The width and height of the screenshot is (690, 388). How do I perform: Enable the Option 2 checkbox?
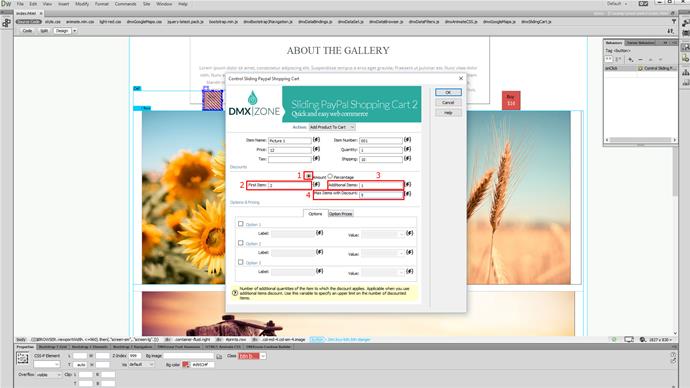click(x=241, y=243)
